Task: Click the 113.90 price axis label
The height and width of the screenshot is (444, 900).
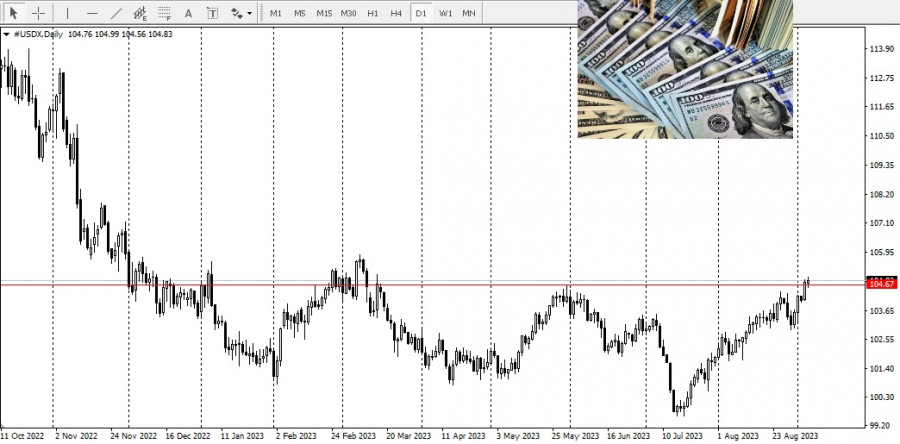Action: [x=882, y=49]
